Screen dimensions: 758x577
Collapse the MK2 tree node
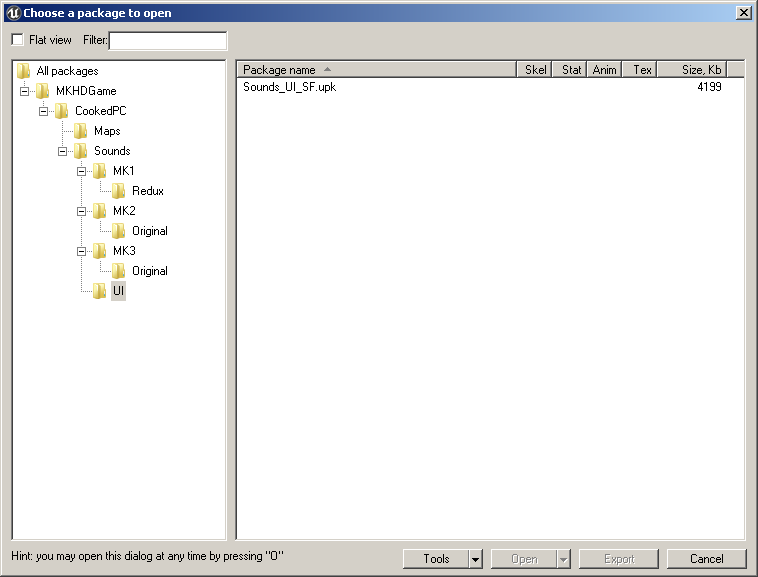tap(81, 211)
